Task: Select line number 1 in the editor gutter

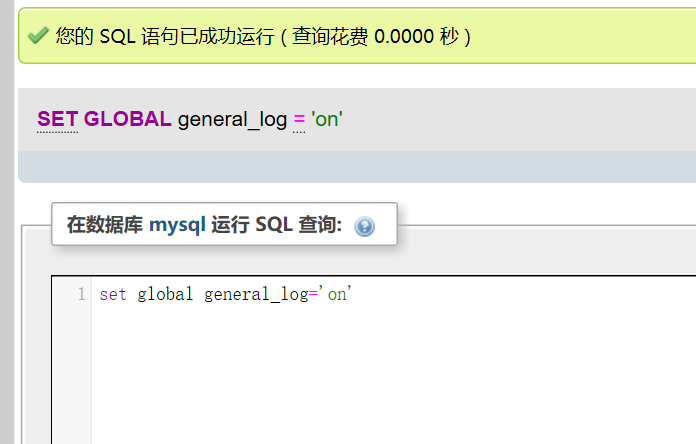Action: pyautogui.click(x=82, y=294)
